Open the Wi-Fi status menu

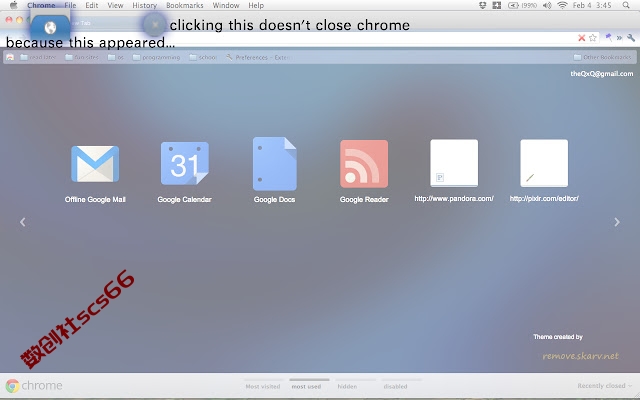(x=562, y=5)
